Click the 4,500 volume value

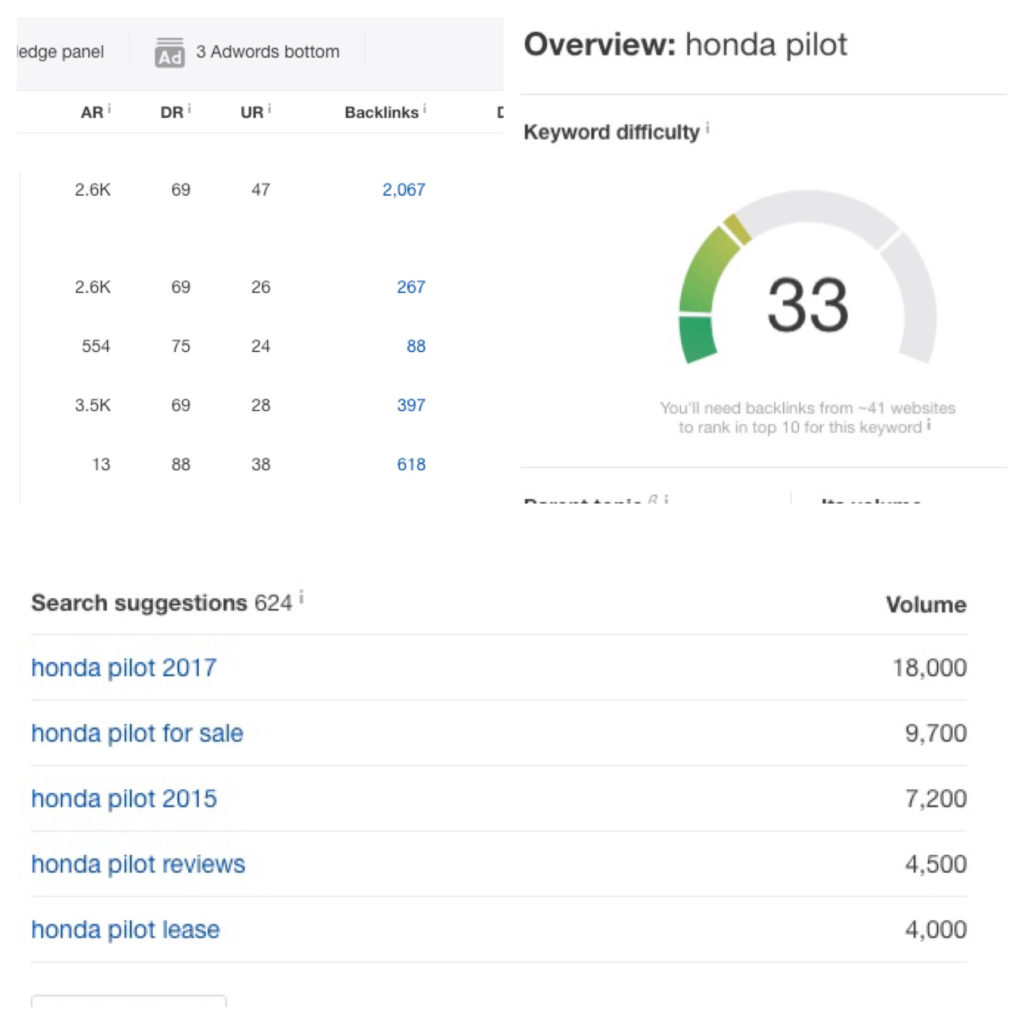pos(936,865)
